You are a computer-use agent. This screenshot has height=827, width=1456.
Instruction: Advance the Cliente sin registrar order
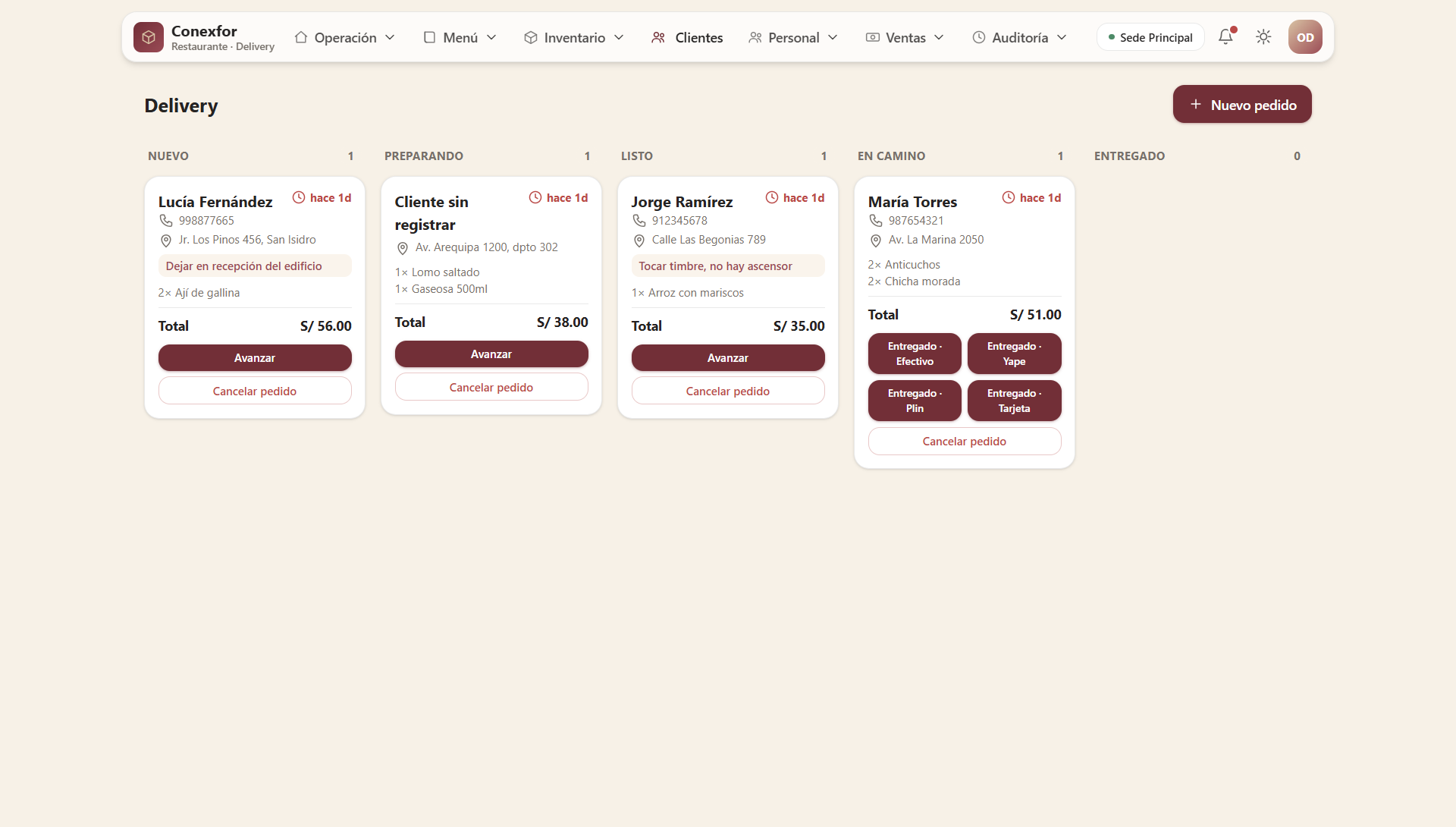tap(491, 354)
